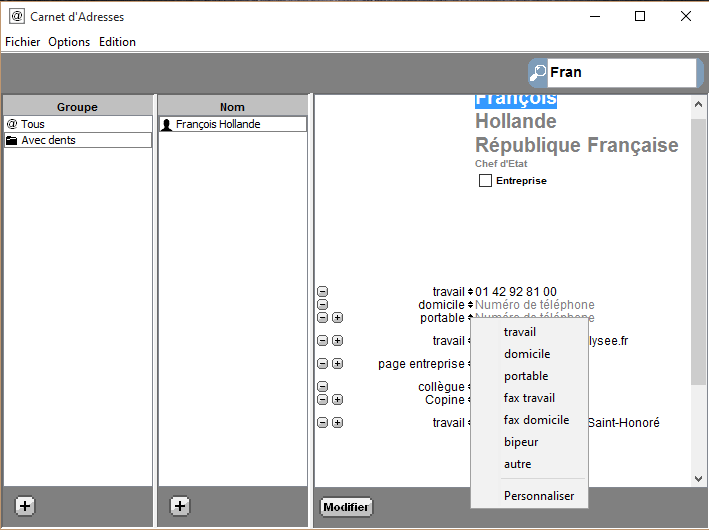Add a new contact under the Nom column
Screen dimensions: 709x530
pyautogui.click(x=180, y=506)
